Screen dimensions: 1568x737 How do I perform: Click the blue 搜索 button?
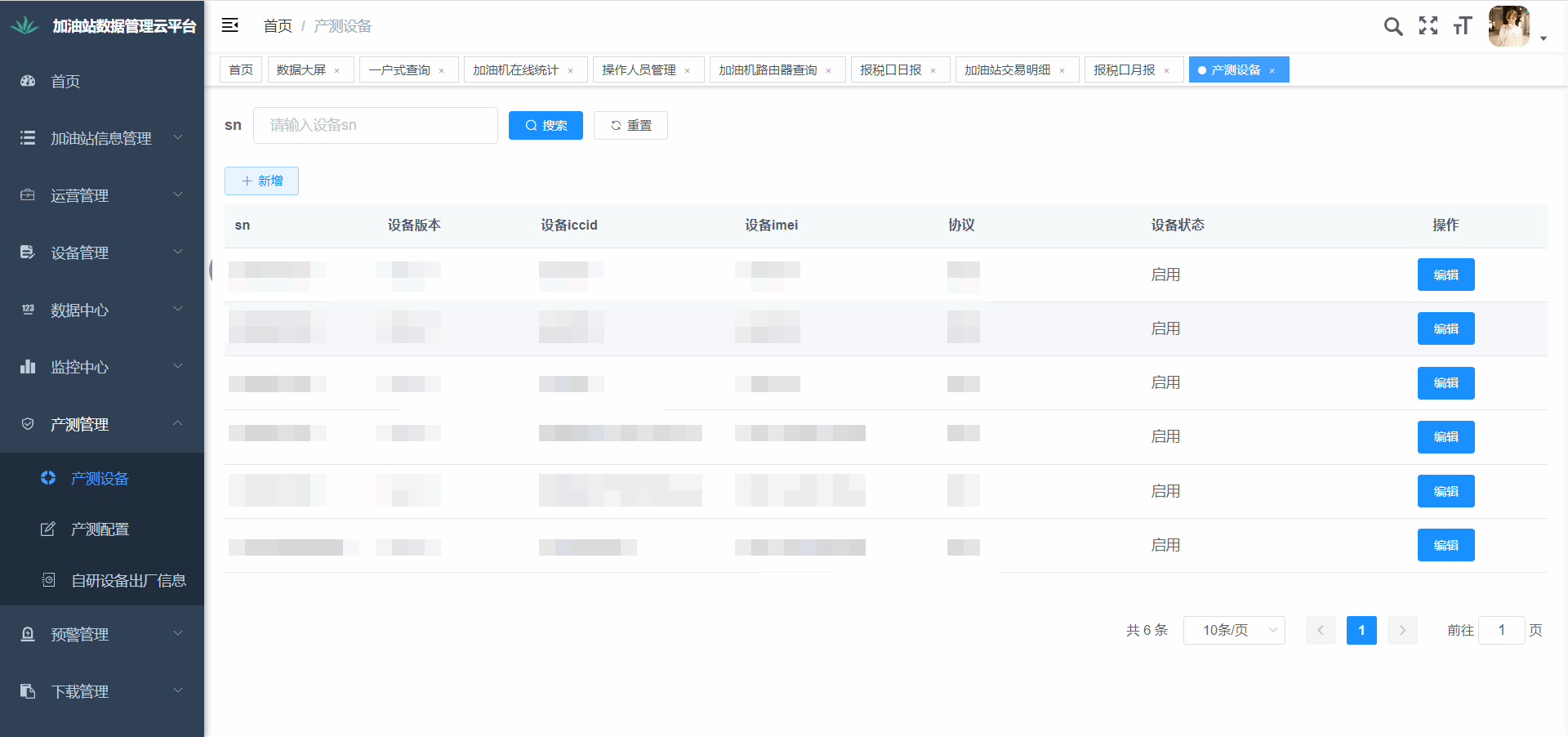coord(546,126)
